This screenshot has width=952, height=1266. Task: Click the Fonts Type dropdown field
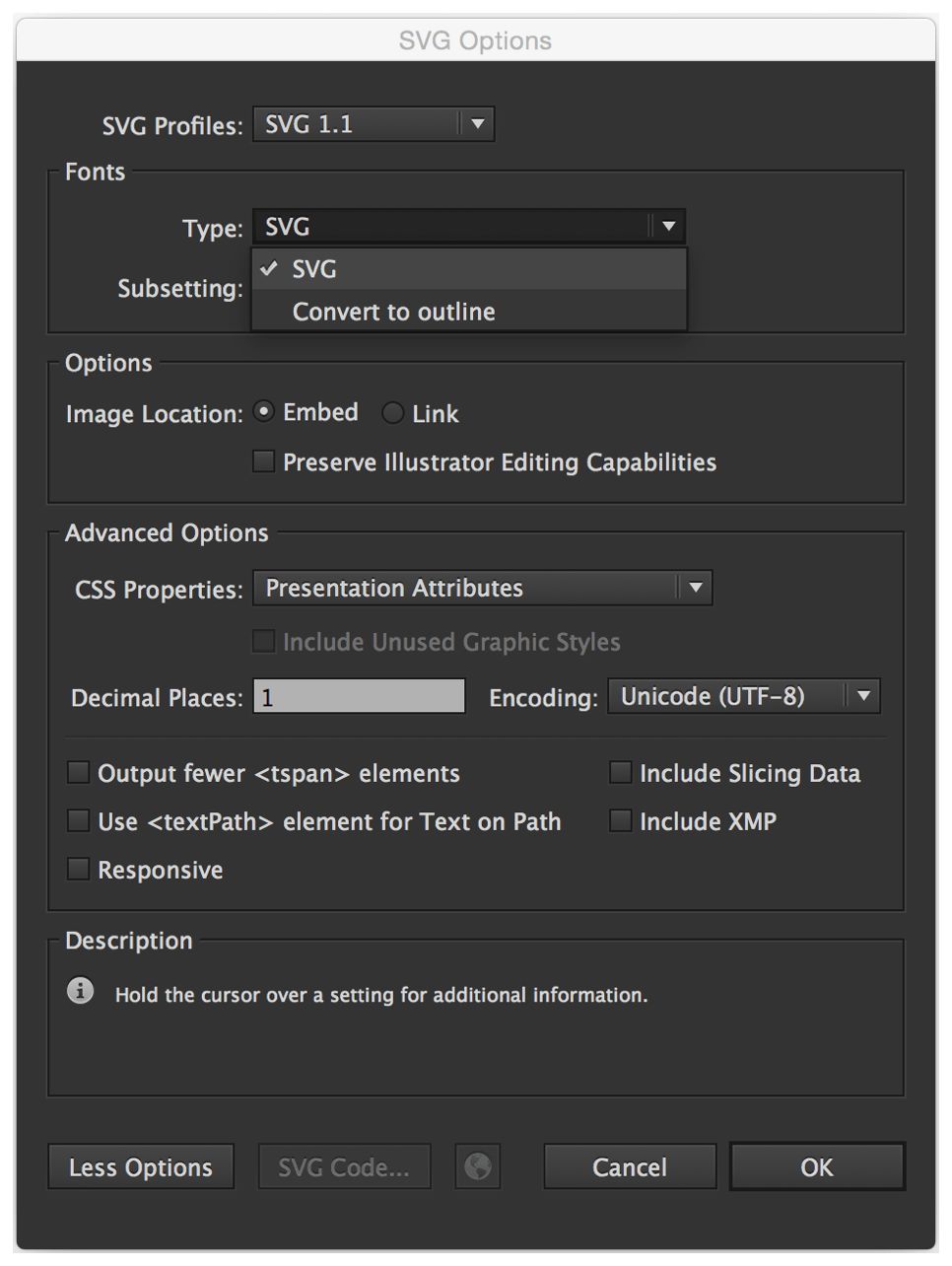click(x=469, y=227)
